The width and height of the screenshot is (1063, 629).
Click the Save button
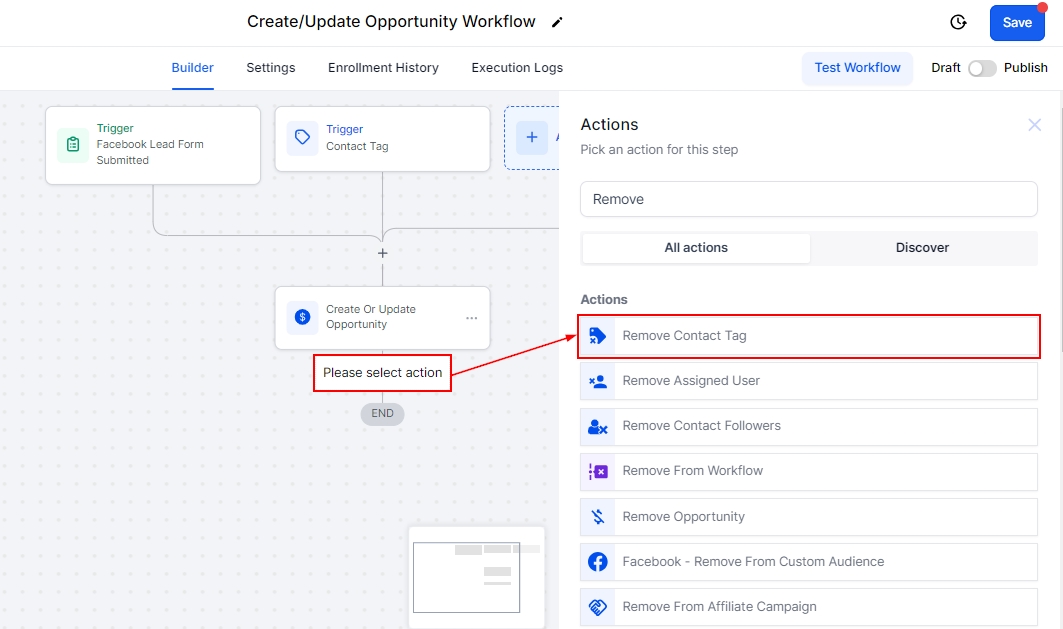pyautogui.click(x=1017, y=23)
